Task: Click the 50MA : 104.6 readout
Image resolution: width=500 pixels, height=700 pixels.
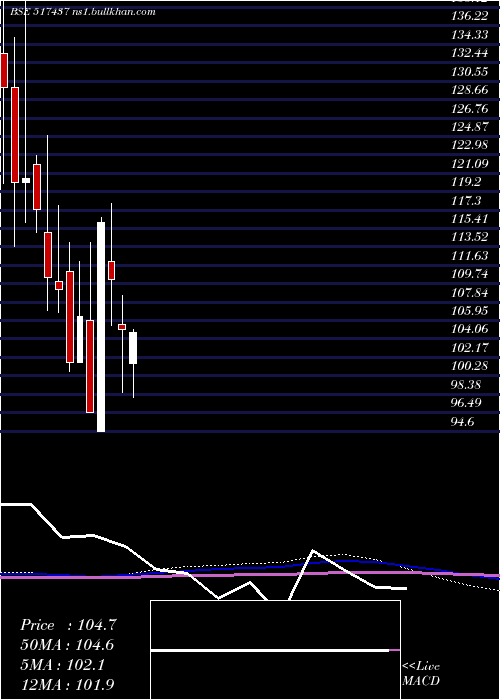Action: (67, 645)
